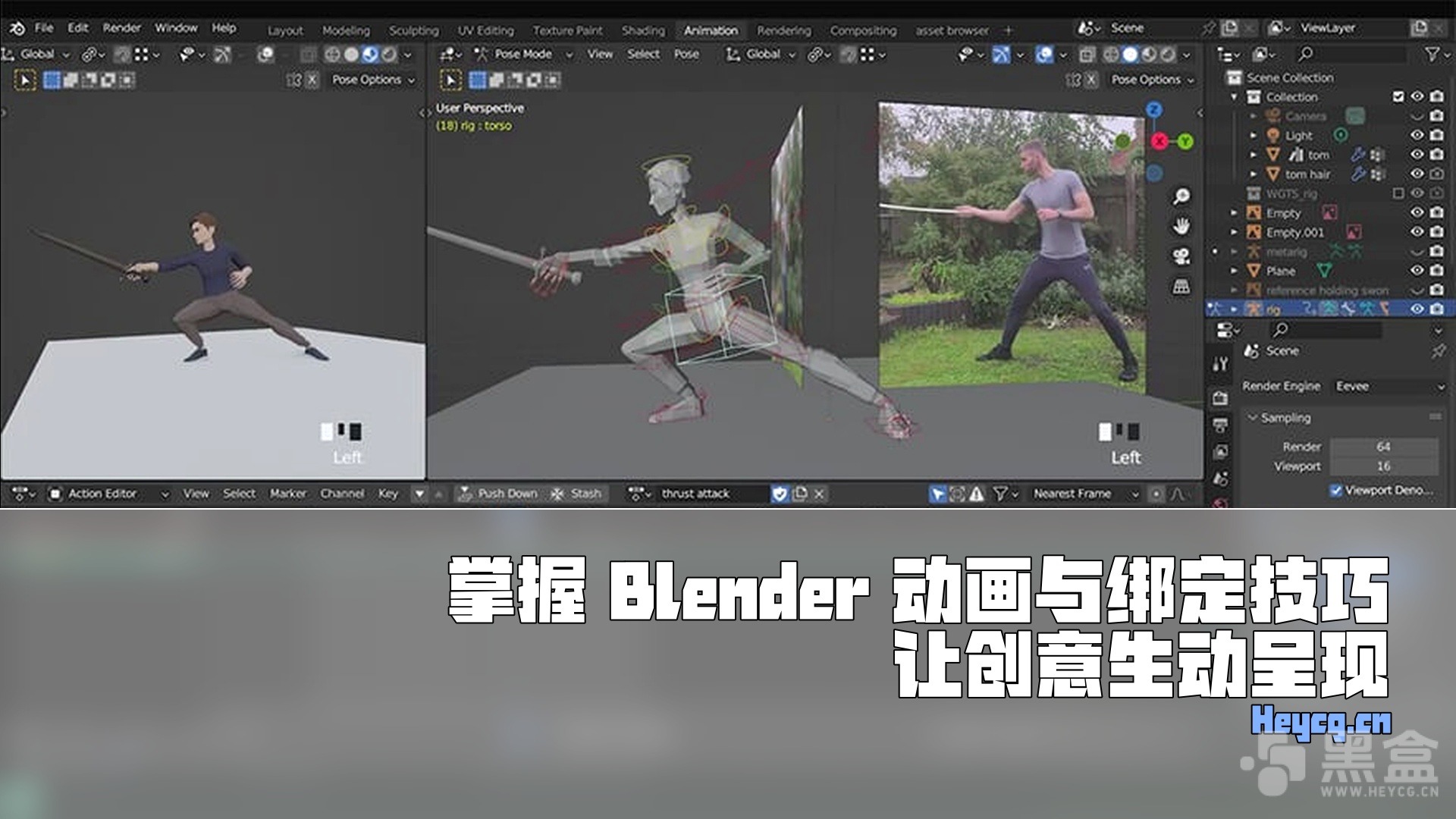Viewport: 1456px width, 819px height.
Task: Open the Render menu
Action: 121,28
